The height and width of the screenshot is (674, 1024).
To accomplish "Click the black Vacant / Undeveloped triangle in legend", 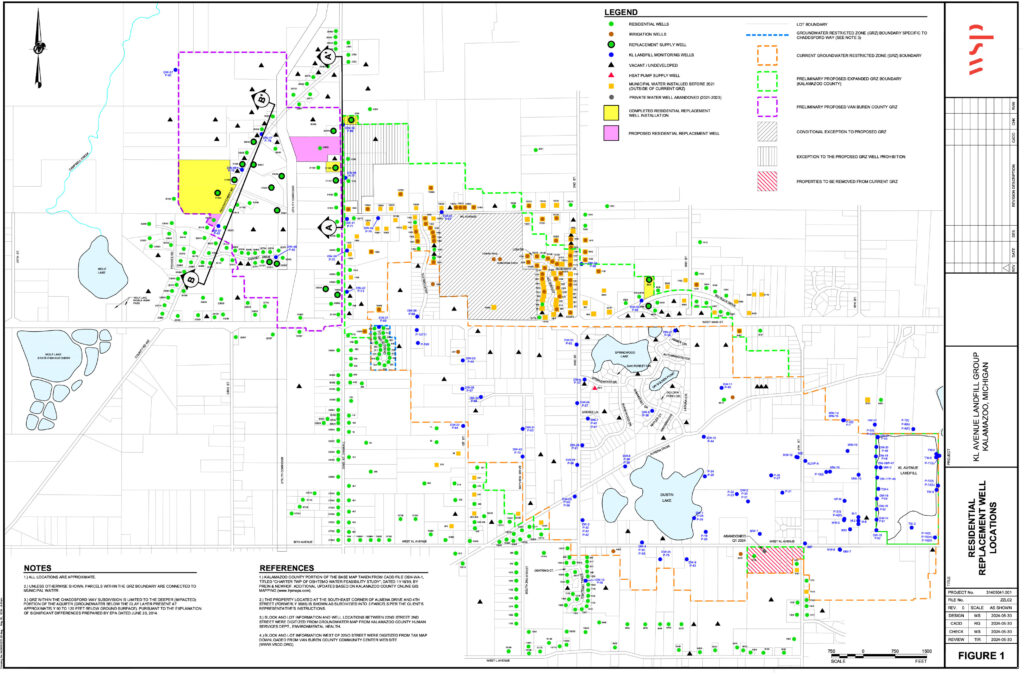I will pos(611,65).
